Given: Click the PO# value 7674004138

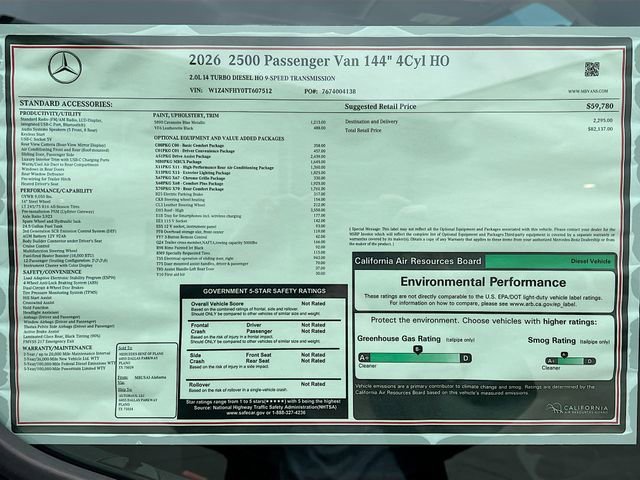Looking at the screenshot, I should click(339, 91).
